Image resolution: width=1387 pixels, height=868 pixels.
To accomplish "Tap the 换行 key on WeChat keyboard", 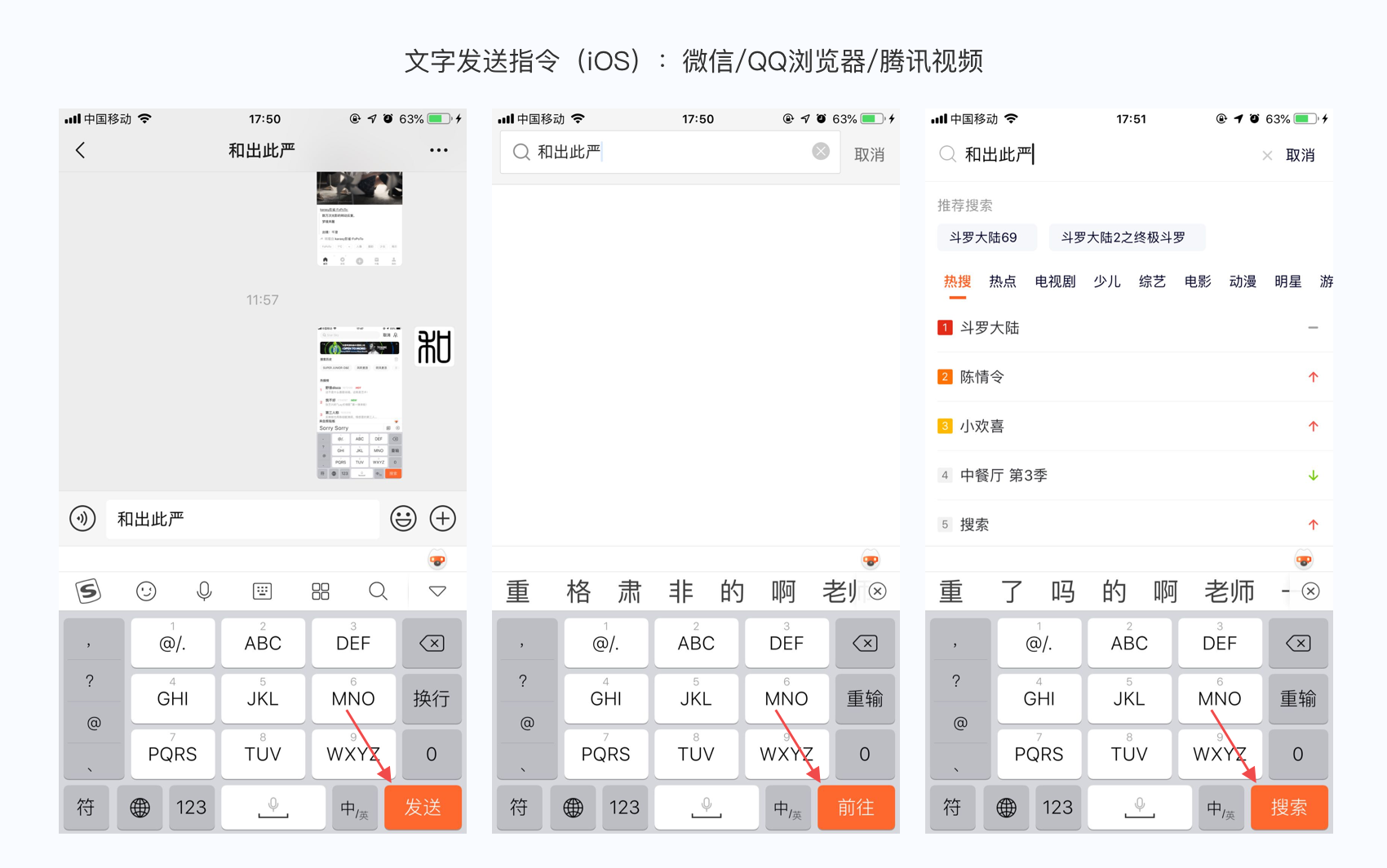I will click(x=432, y=698).
